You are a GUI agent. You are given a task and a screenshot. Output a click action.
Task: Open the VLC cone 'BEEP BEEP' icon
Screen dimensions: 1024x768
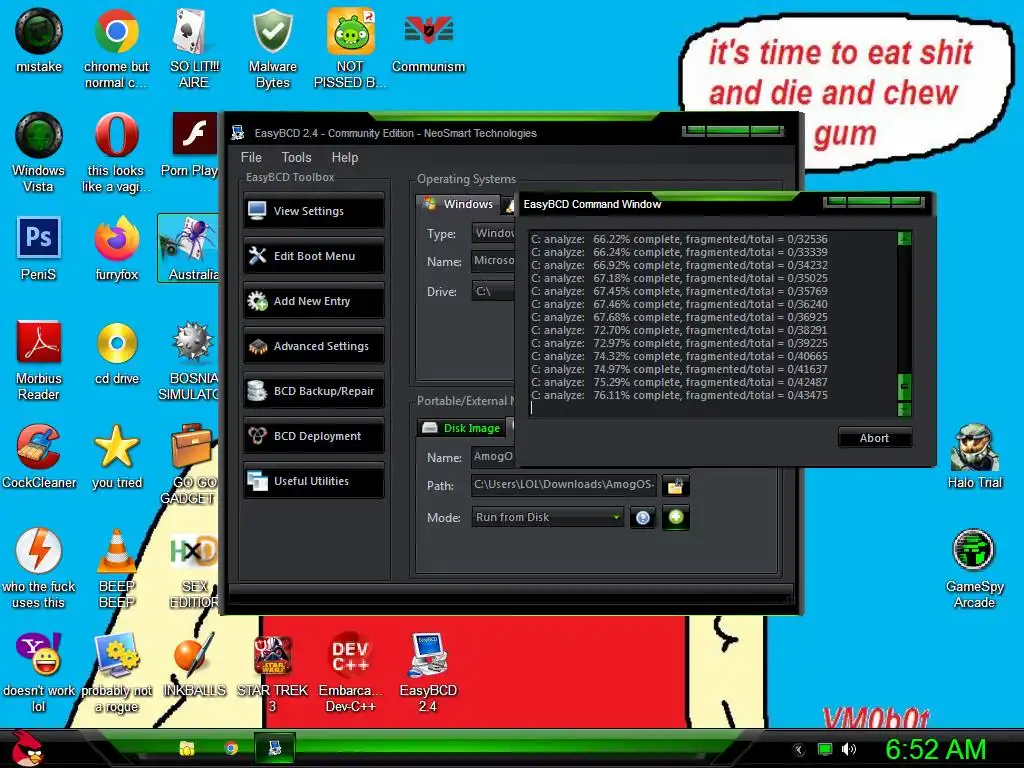[x=116, y=568]
